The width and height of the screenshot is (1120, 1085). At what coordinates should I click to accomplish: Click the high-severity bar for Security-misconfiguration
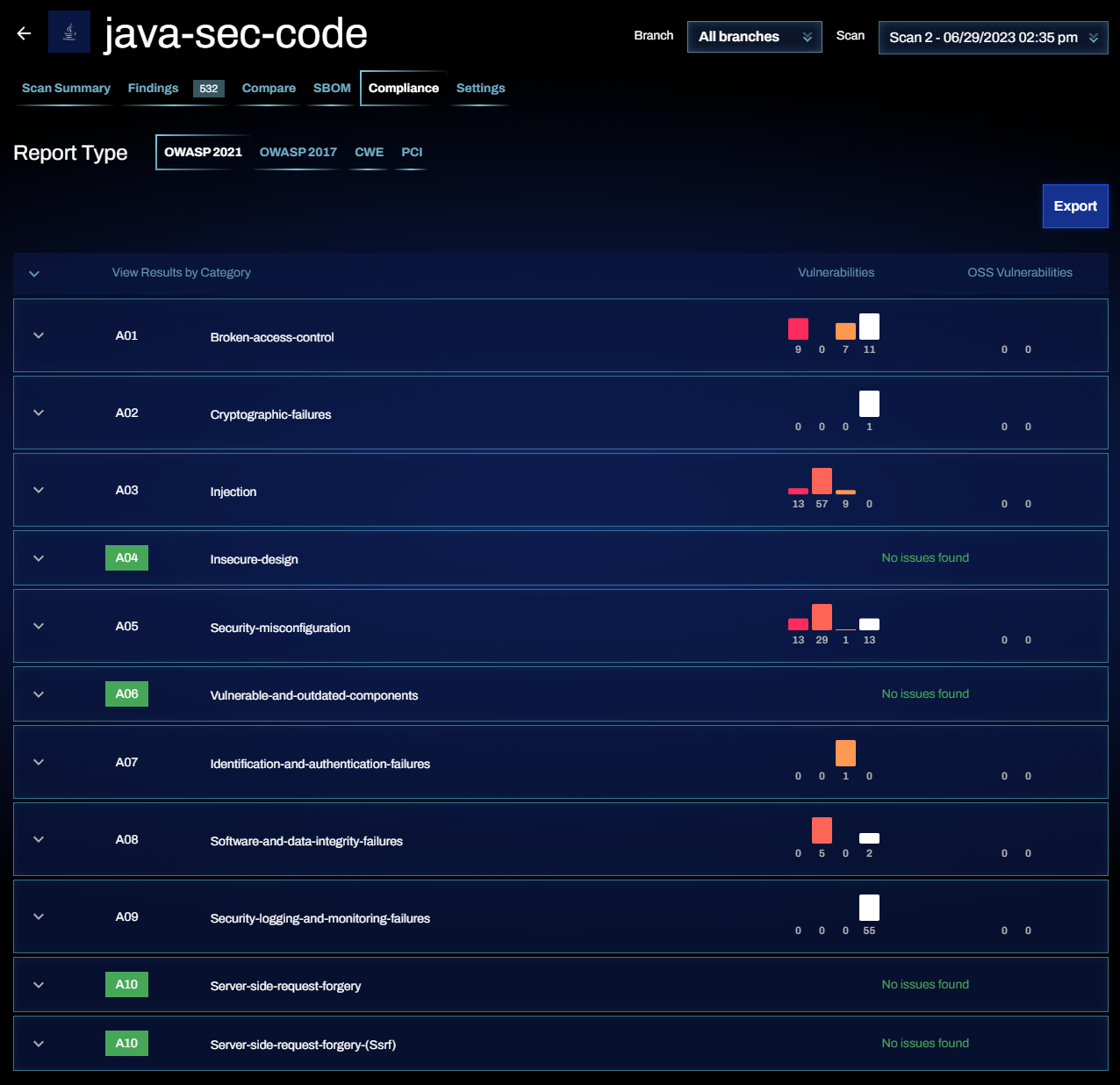click(x=822, y=617)
